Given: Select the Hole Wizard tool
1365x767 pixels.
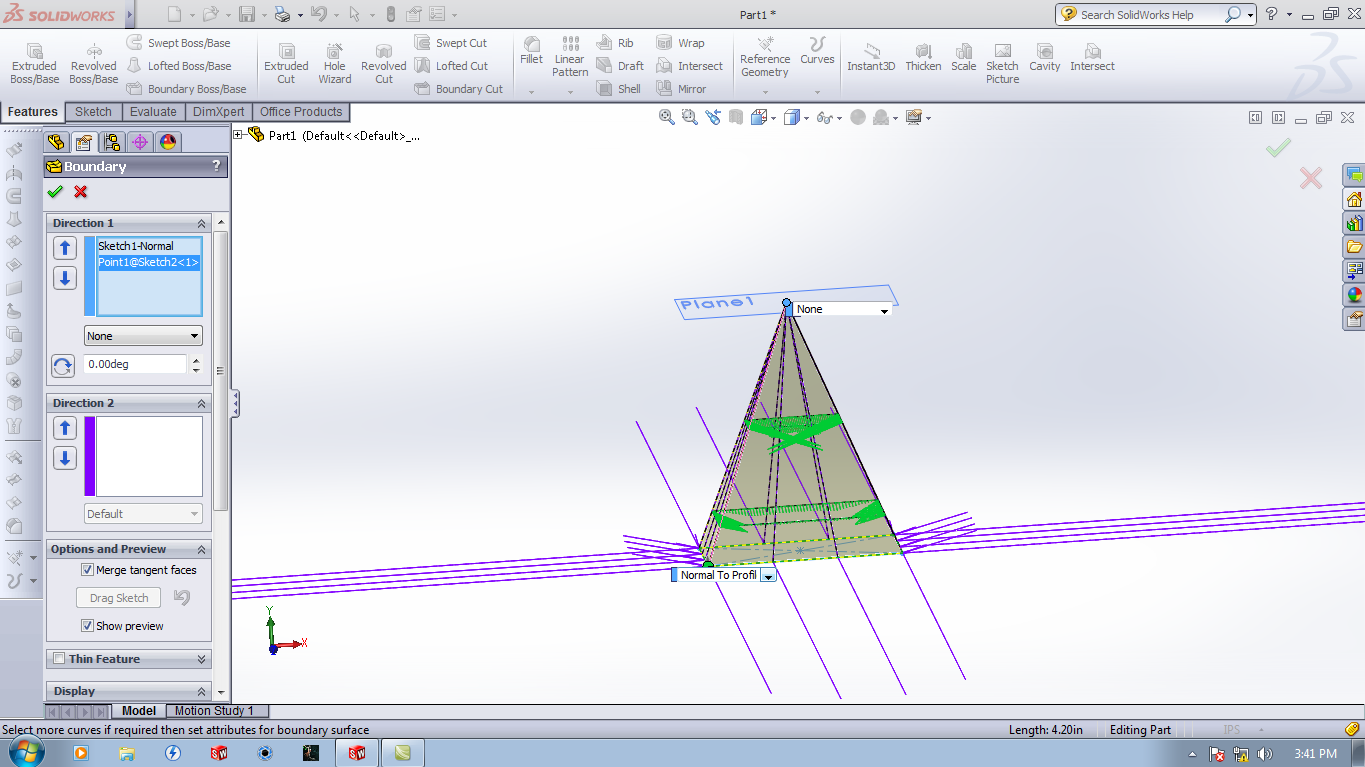Looking at the screenshot, I should (x=334, y=63).
